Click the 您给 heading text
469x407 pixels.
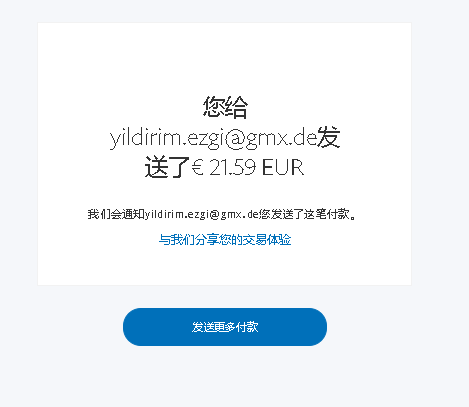pos(225,107)
